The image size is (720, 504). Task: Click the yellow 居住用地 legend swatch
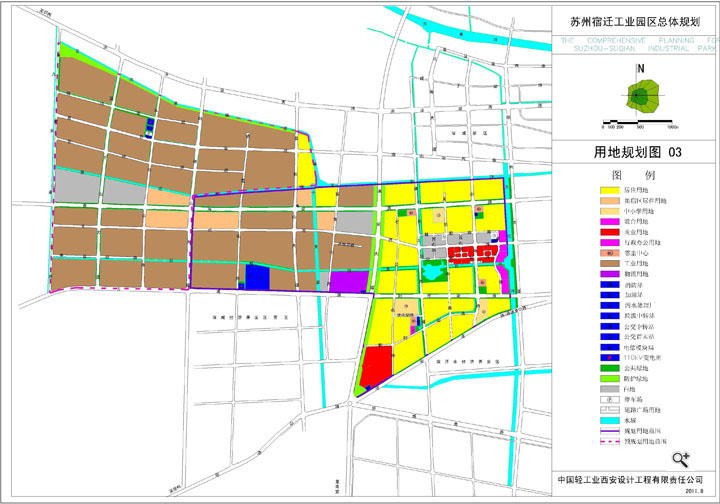(x=610, y=190)
